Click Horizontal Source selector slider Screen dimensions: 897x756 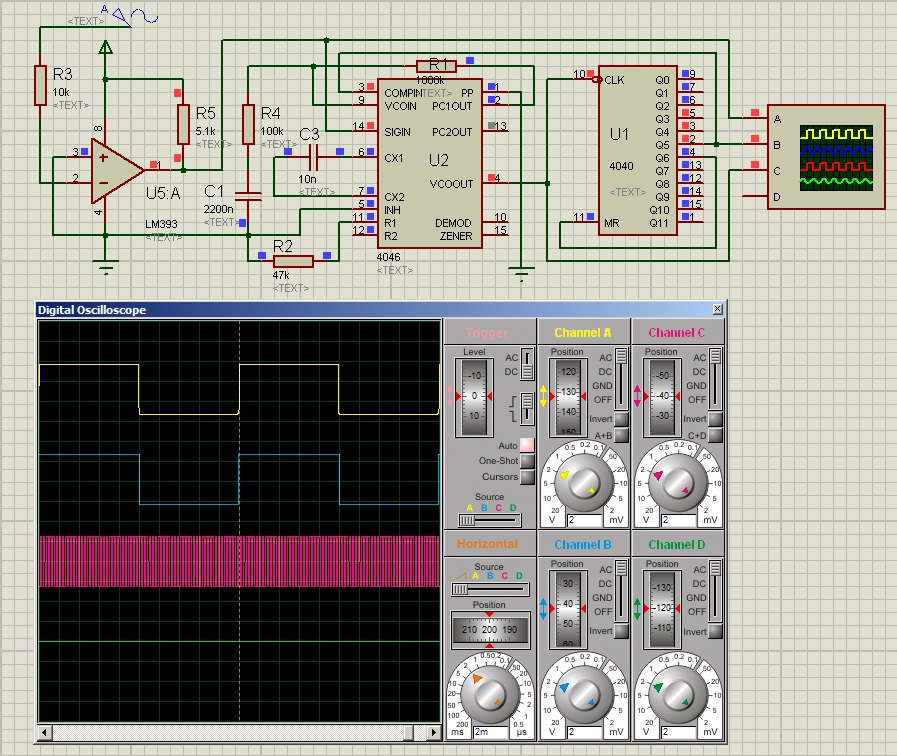click(x=490, y=589)
